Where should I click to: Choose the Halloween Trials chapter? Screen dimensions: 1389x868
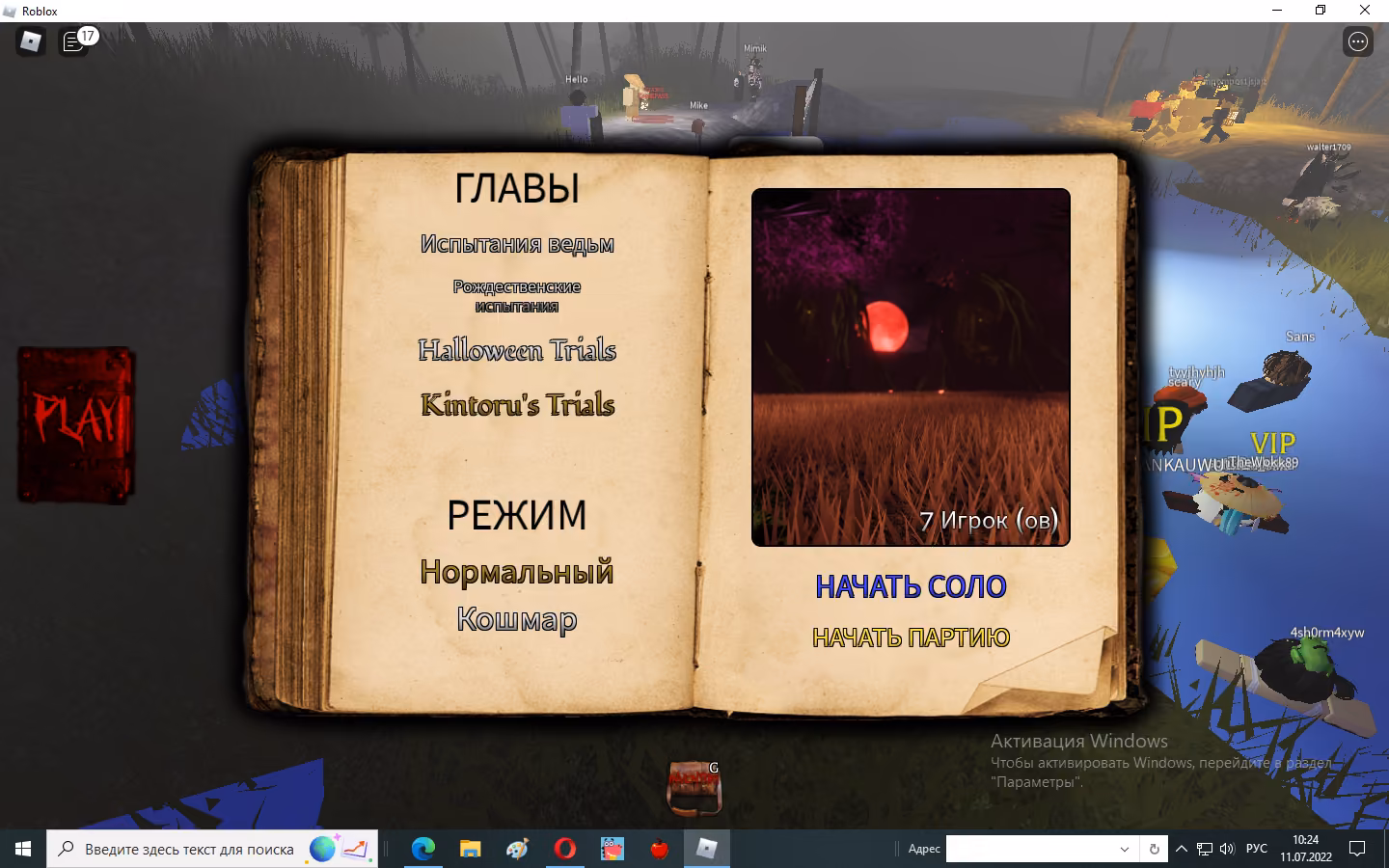pyautogui.click(x=517, y=350)
